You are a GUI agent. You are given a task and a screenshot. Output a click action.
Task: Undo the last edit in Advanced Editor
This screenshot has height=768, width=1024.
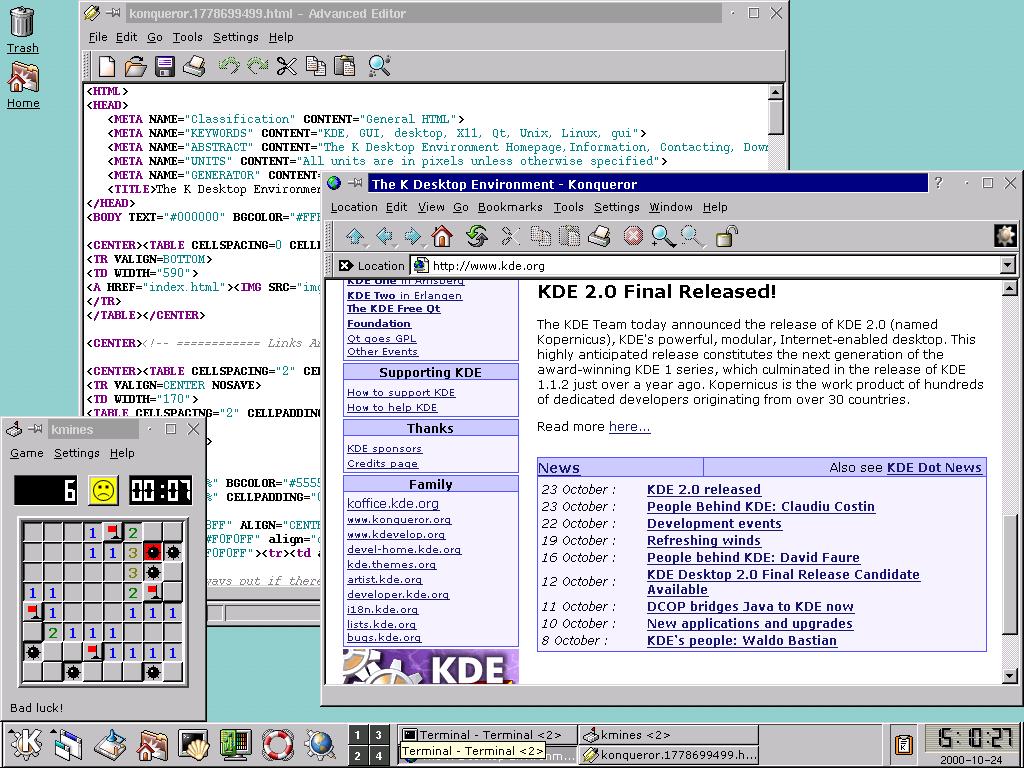coord(228,66)
